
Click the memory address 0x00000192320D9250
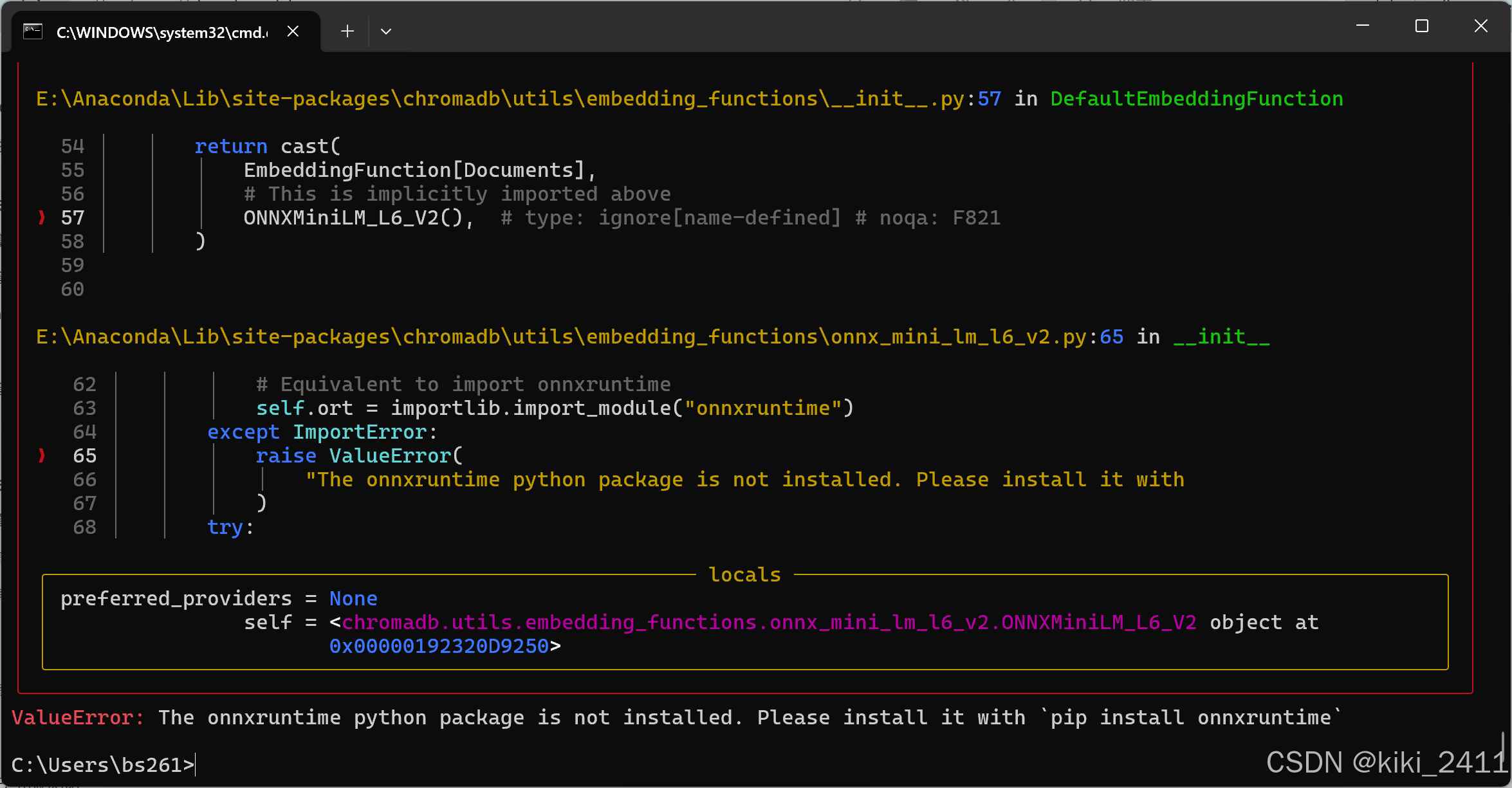click(439, 646)
